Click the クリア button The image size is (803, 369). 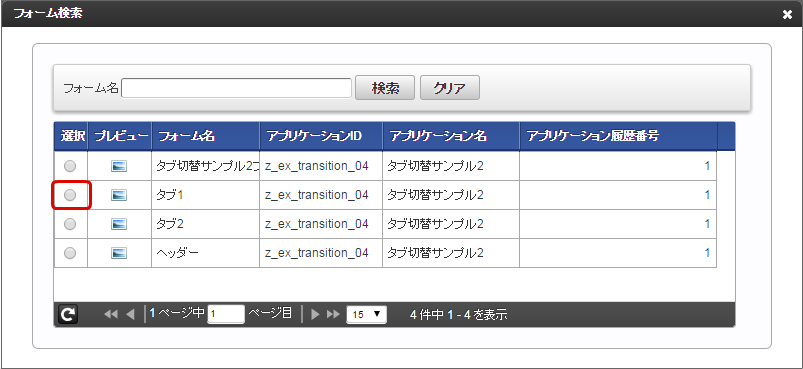tap(450, 88)
